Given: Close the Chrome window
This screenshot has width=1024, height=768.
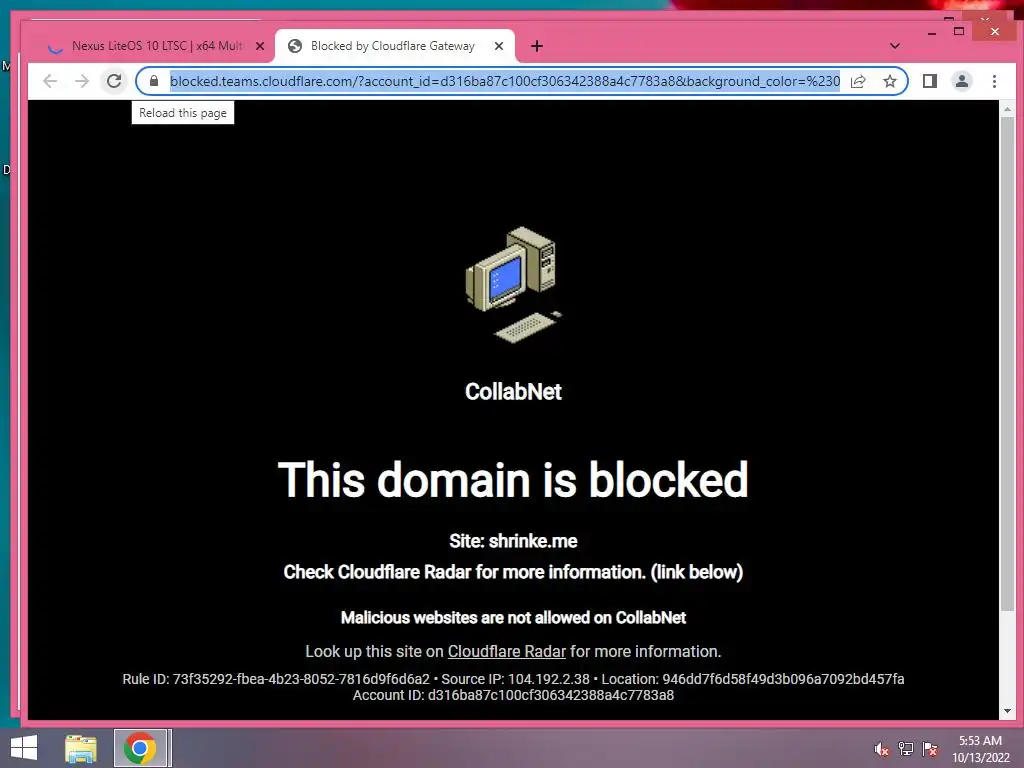Looking at the screenshot, I should (994, 31).
